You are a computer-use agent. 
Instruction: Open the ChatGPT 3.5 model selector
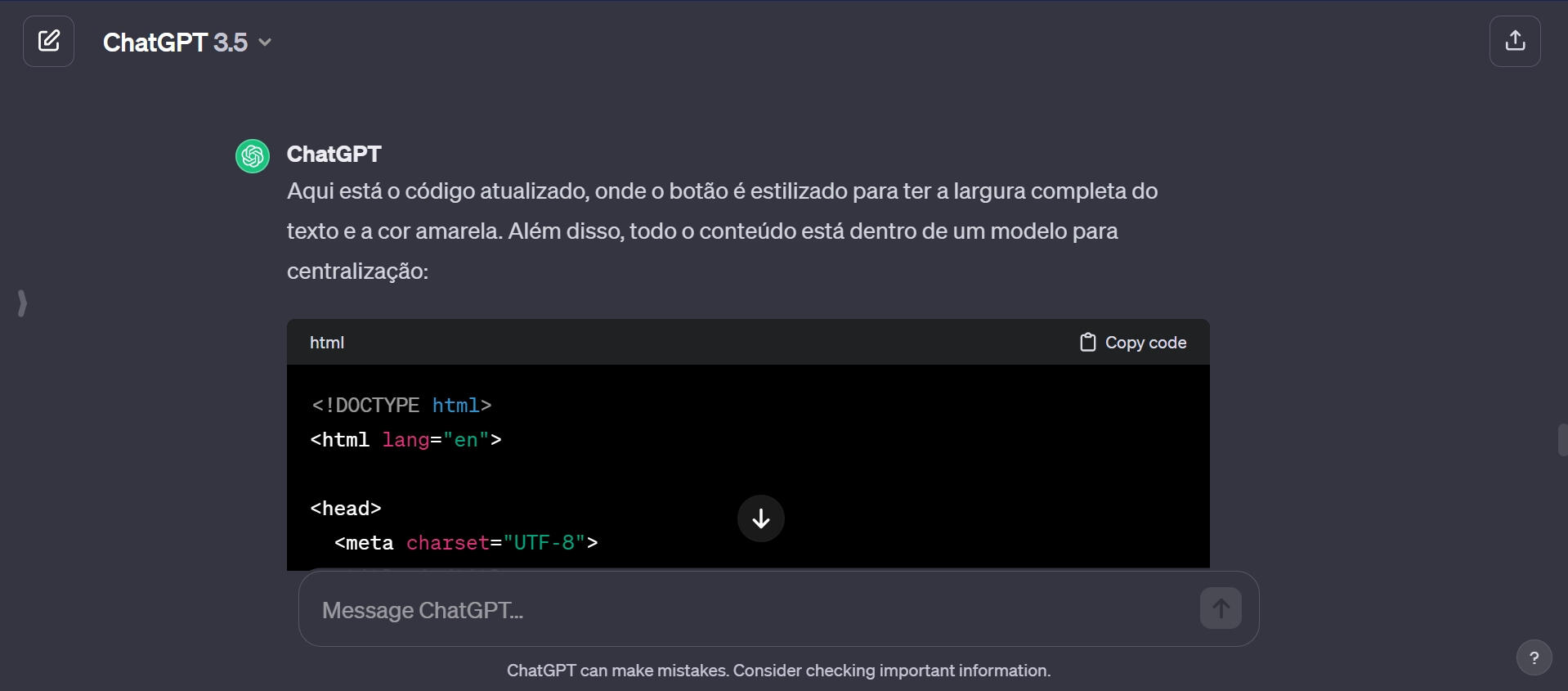pos(175,43)
